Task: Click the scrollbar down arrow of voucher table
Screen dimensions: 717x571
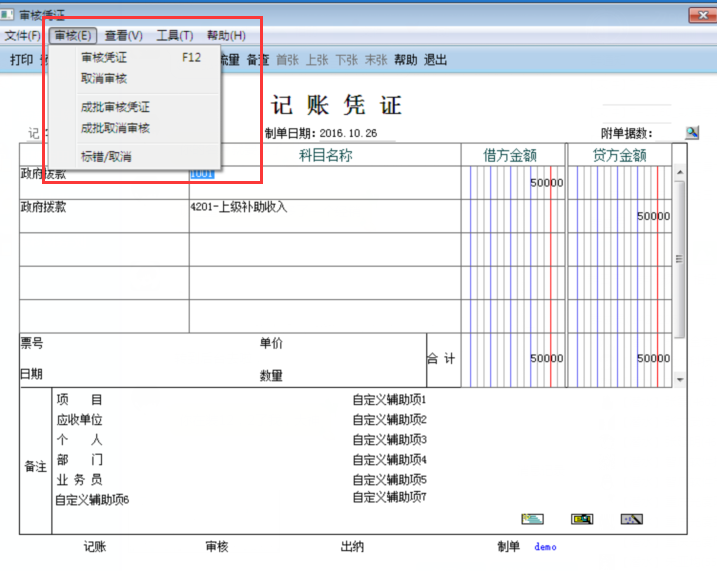Action: tap(680, 379)
